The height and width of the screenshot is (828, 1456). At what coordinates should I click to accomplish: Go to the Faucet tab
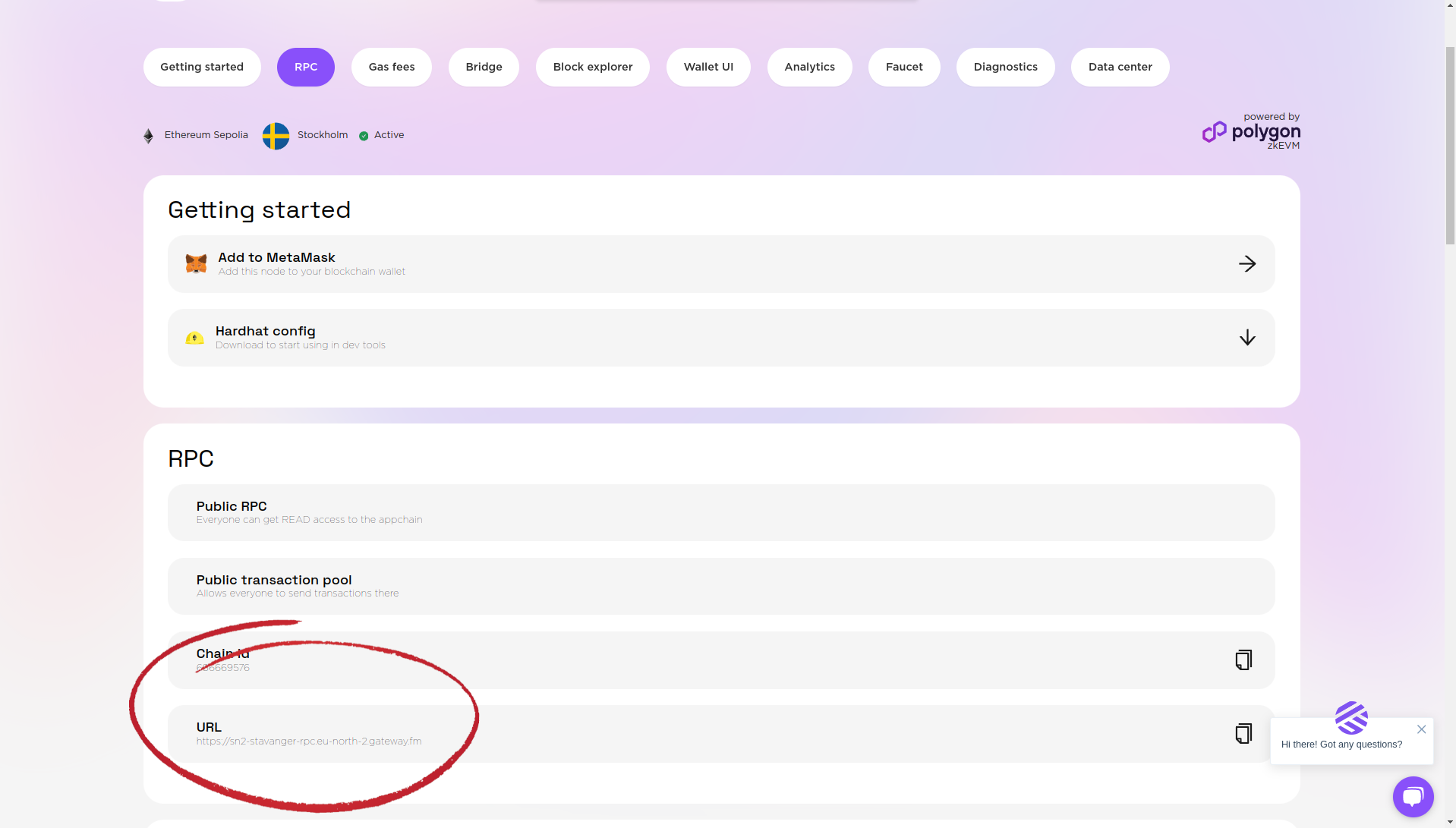[903, 67]
